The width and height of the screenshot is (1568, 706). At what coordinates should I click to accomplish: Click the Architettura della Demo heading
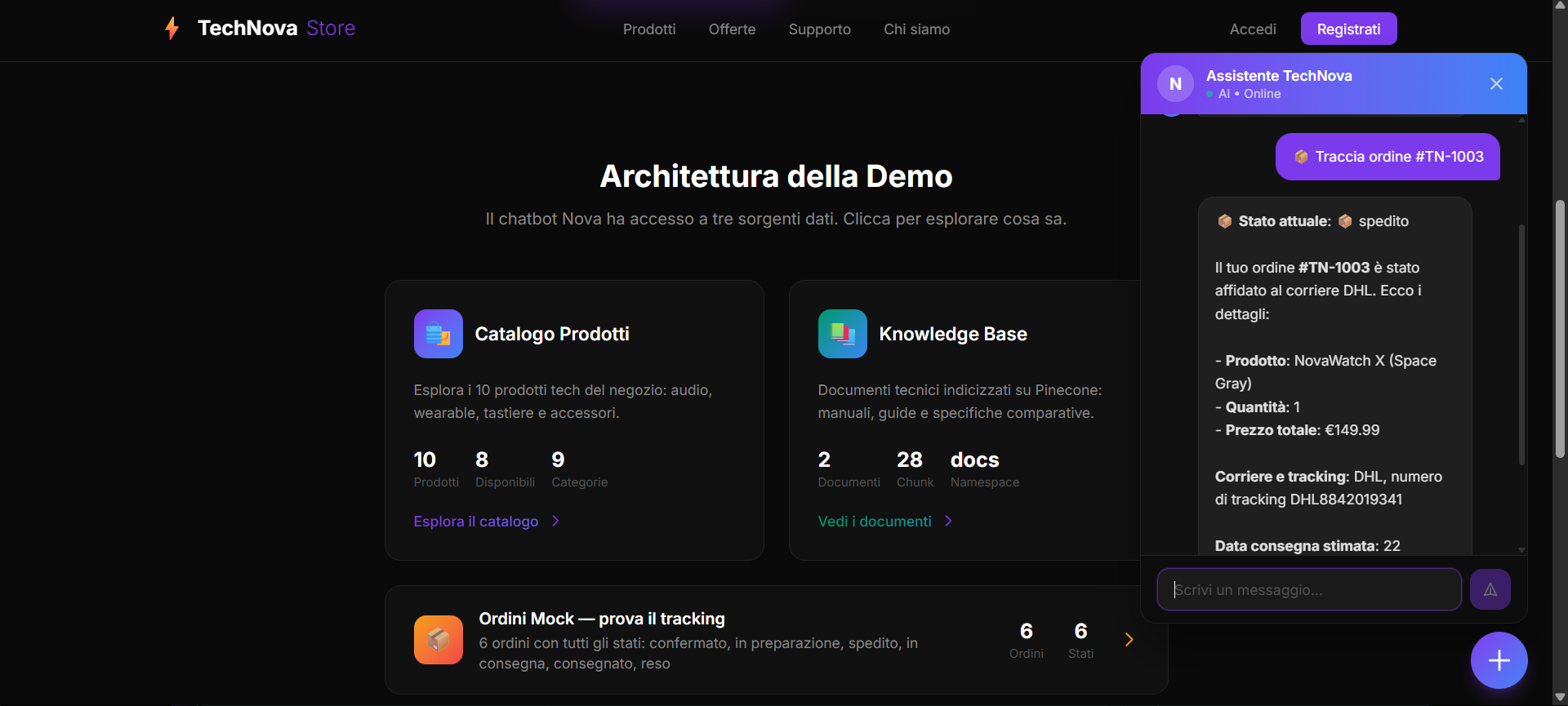pyautogui.click(x=776, y=176)
